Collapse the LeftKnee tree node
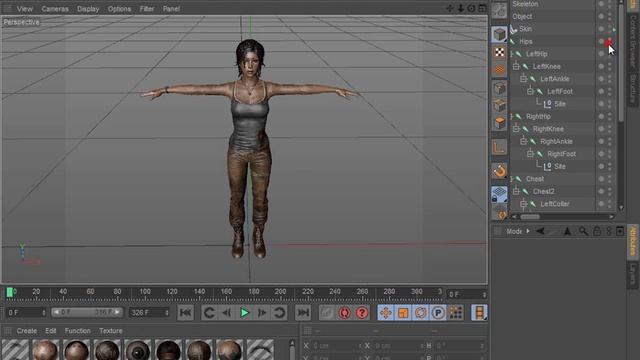The height and width of the screenshot is (360, 640). click(x=516, y=66)
